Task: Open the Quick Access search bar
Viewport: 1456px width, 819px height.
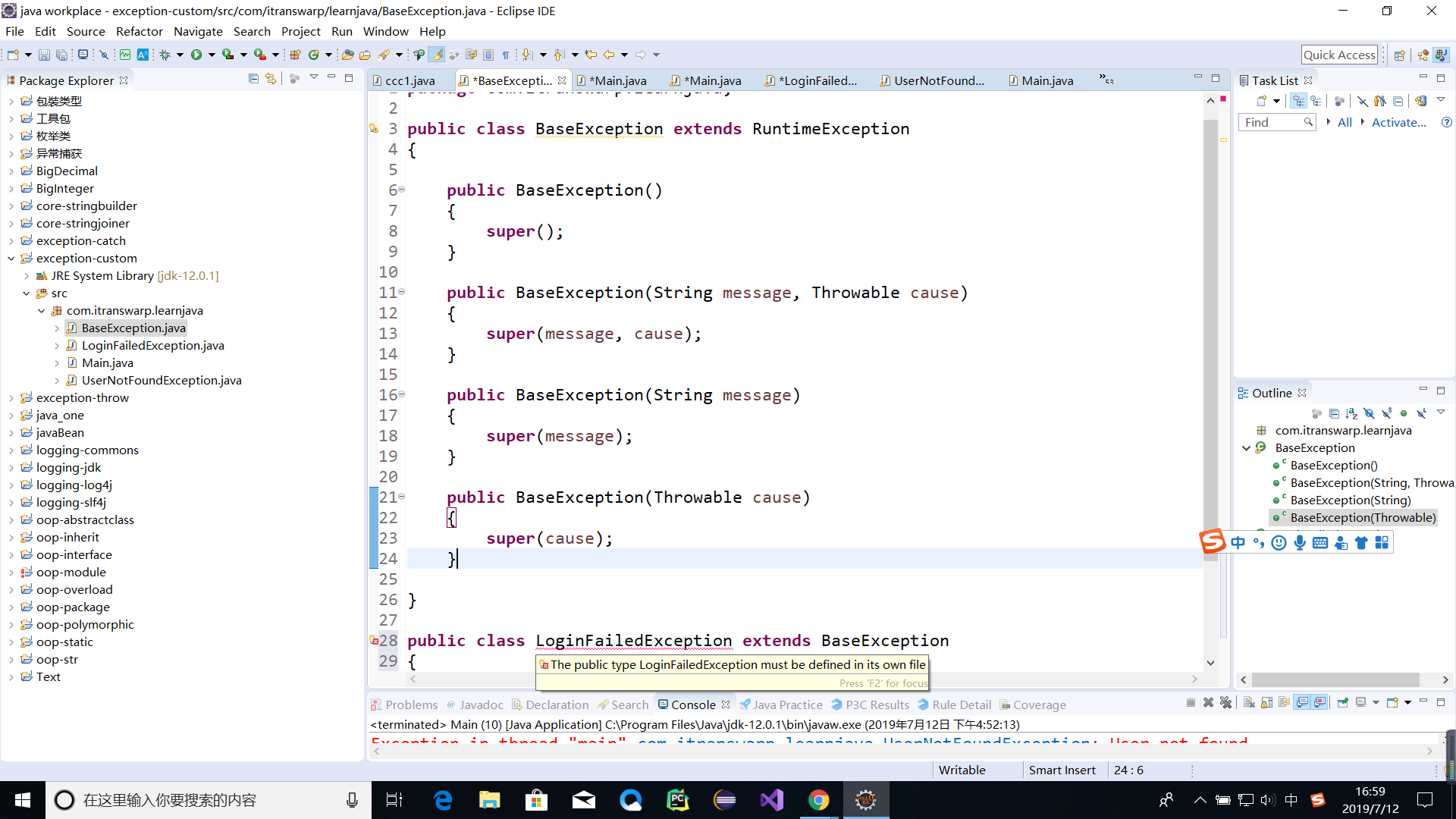Action: [x=1339, y=54]
